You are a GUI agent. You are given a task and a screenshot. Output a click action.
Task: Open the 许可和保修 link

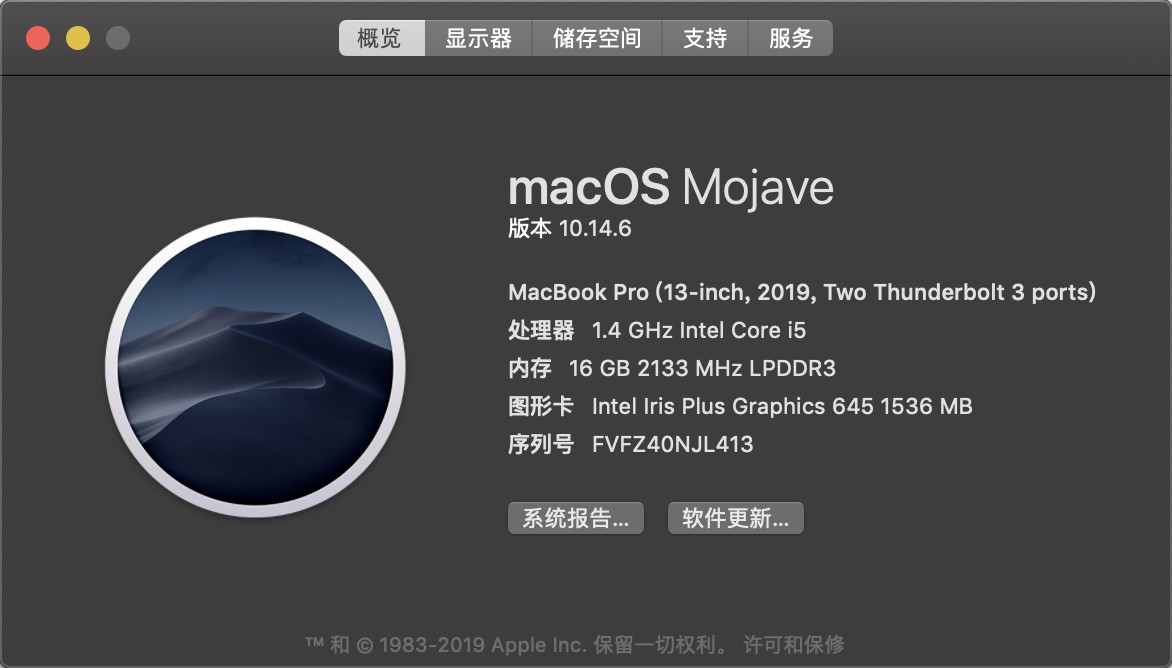click(x=794, y=644)
